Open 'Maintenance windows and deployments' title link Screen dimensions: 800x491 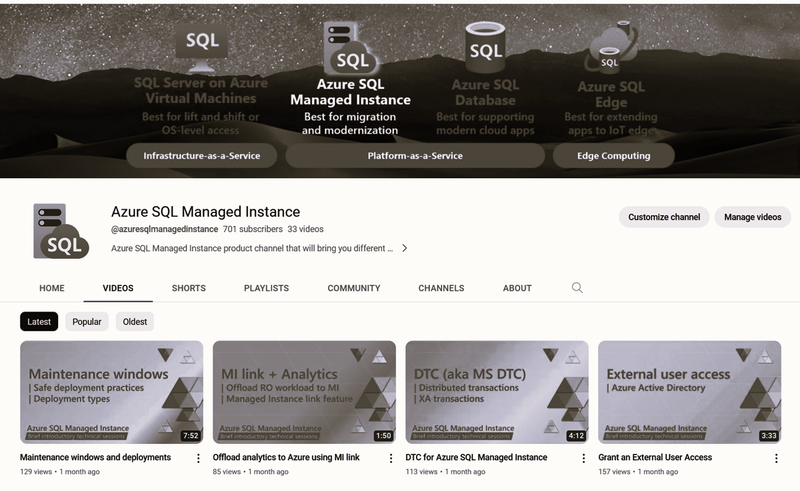click(95, 457)
